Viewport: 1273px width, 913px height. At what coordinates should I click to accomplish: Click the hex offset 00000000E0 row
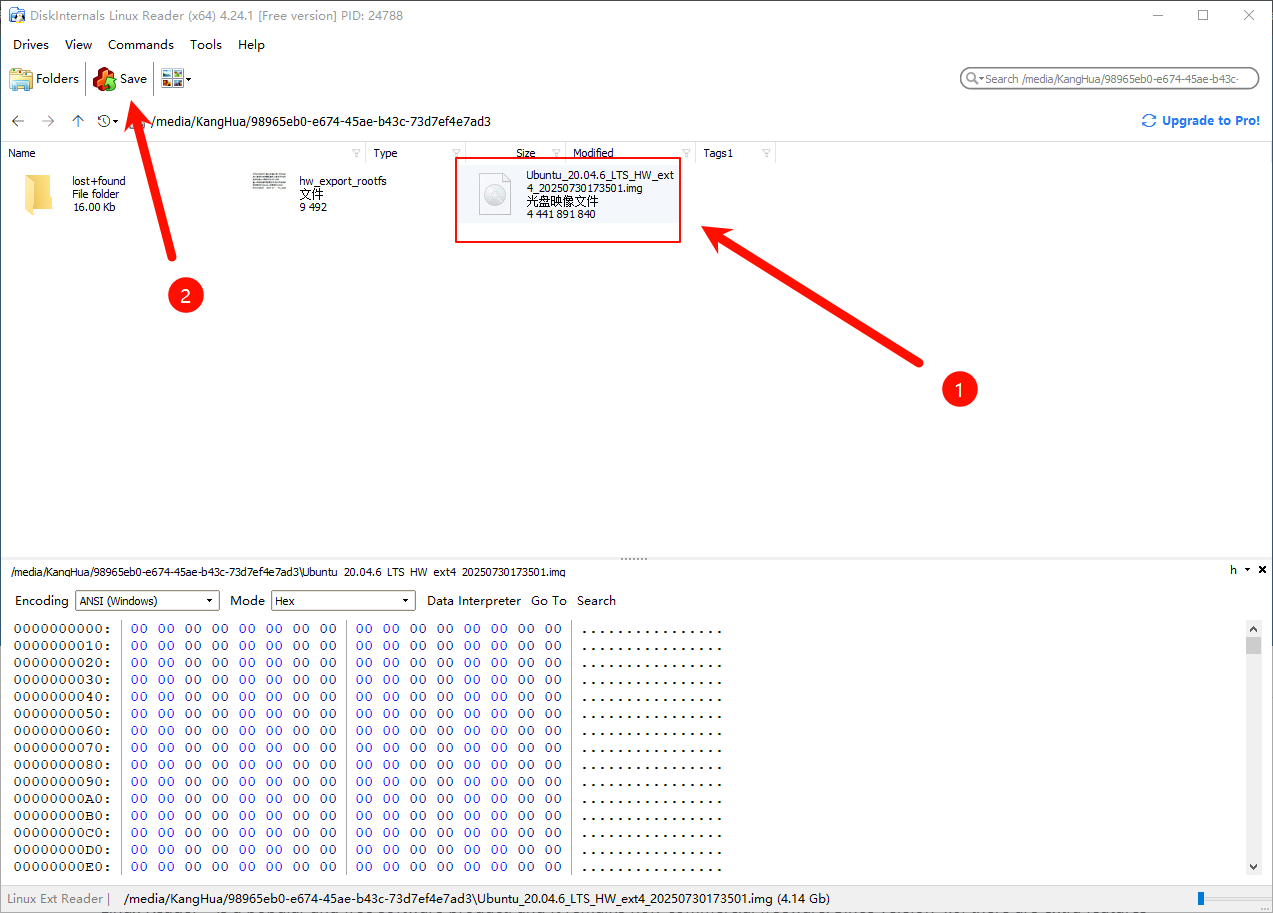[368, 867]
